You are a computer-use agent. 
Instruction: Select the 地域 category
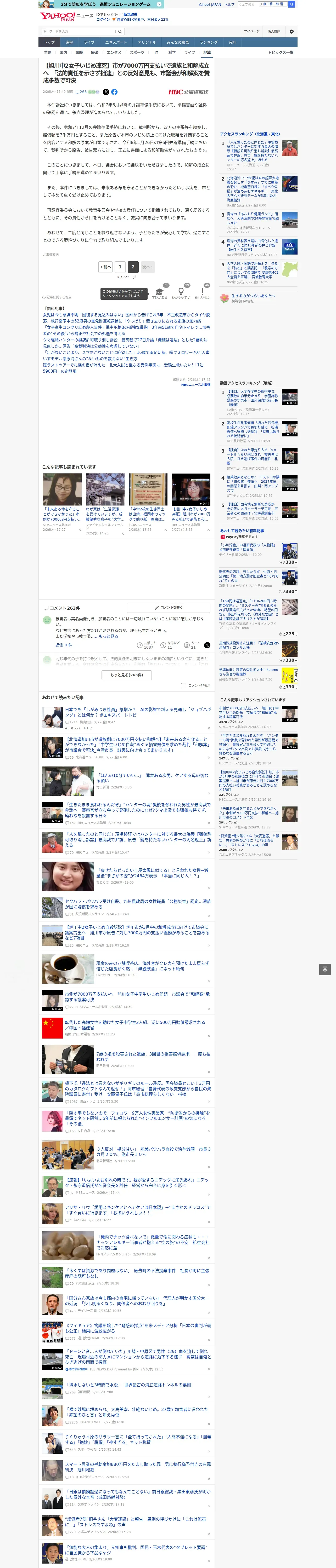[207, 52]
